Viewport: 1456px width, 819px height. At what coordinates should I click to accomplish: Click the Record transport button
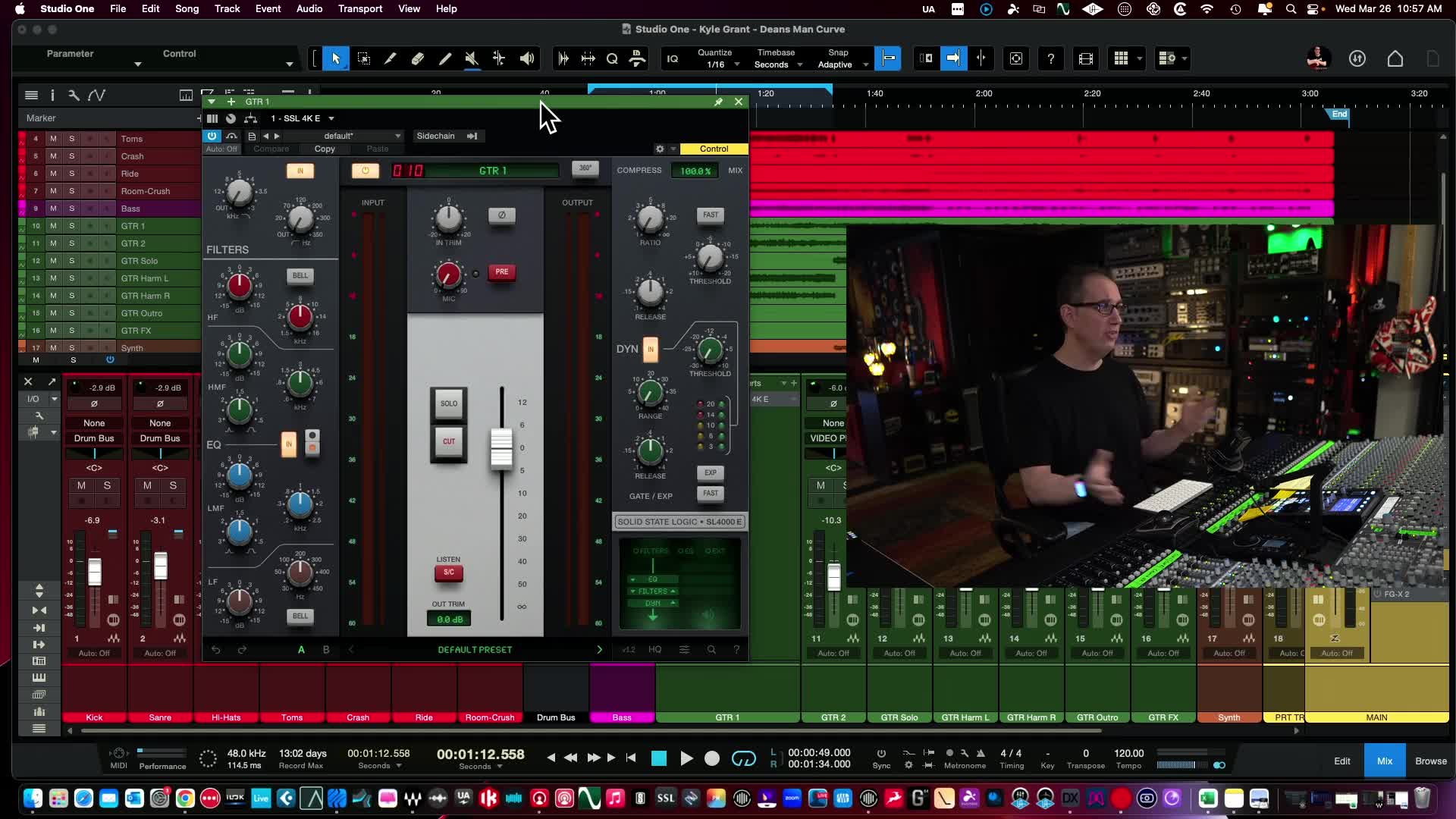click(x=712, y=758)
